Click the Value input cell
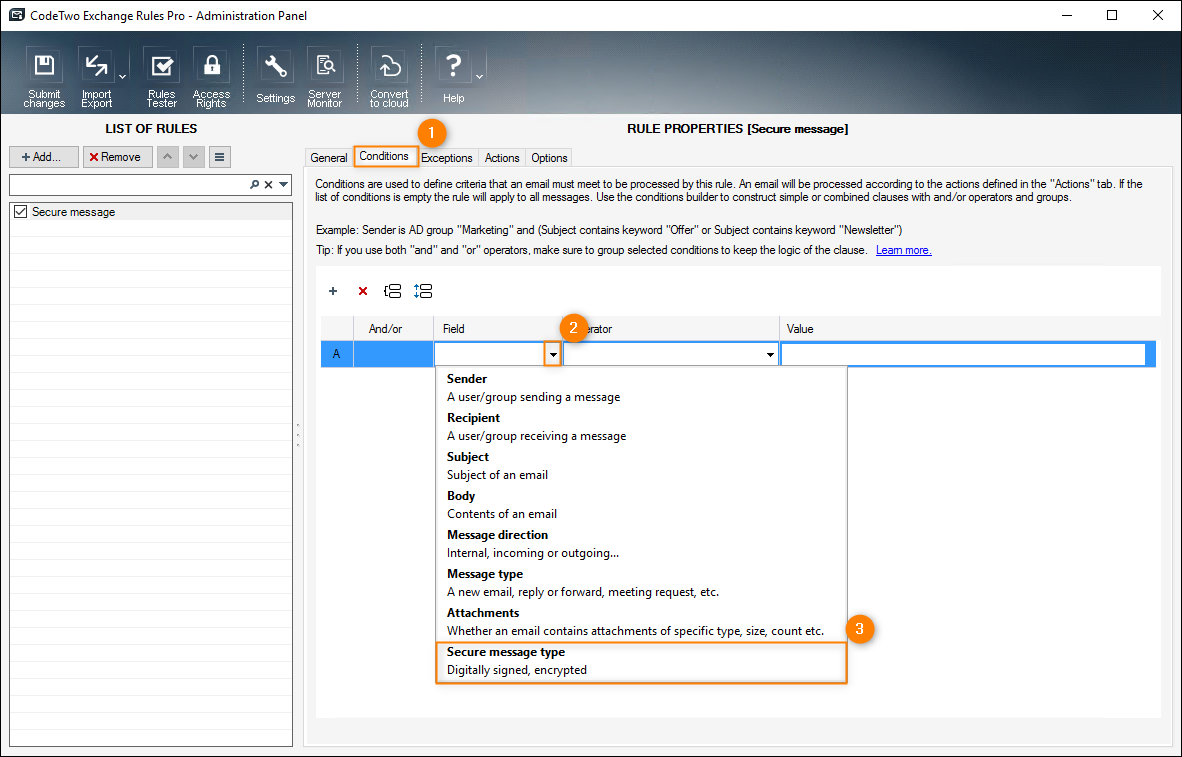1182x757 pixels. point(963,354)
